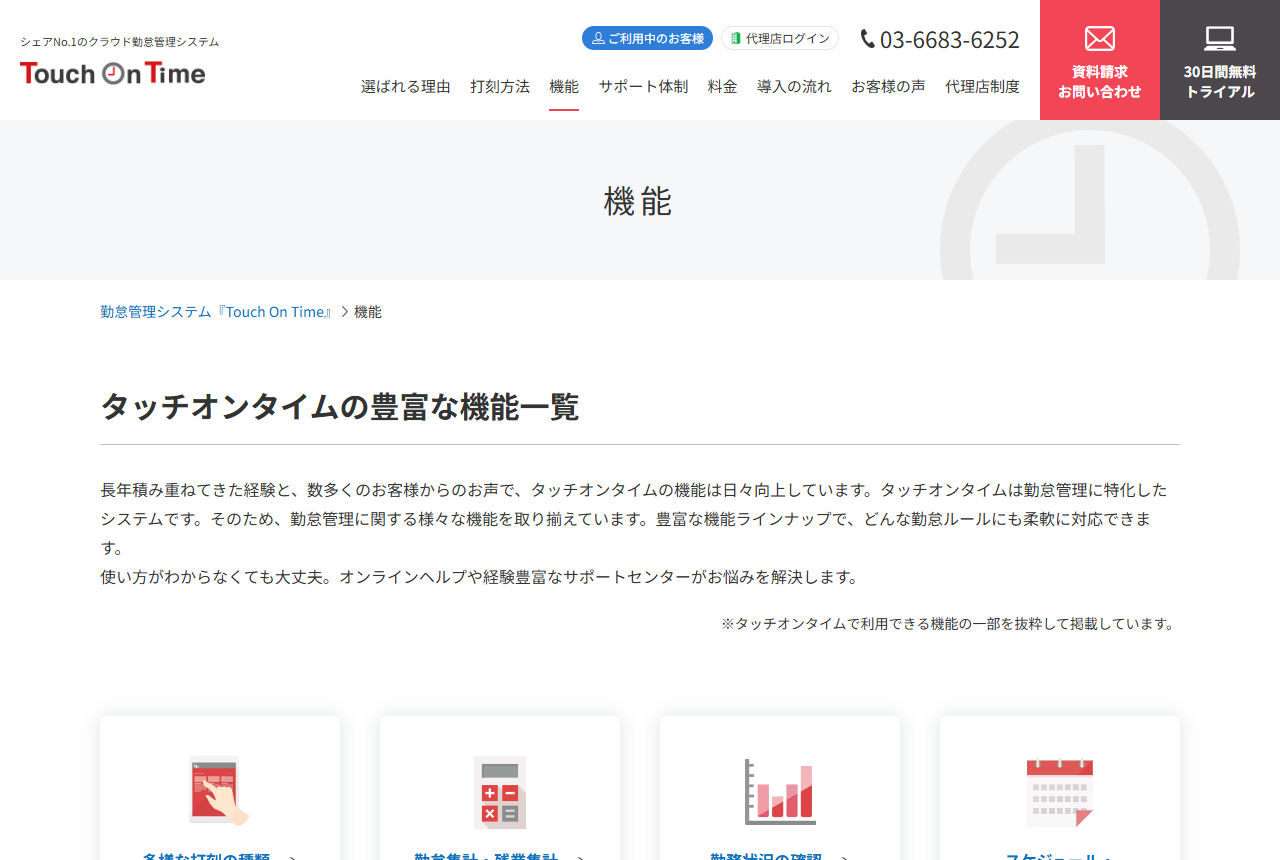The image size is (1280, 860).
Task: Click the 勤怠管理システム『Touch On Time』 breadcrumb link
Action: [x=216, y=312]
